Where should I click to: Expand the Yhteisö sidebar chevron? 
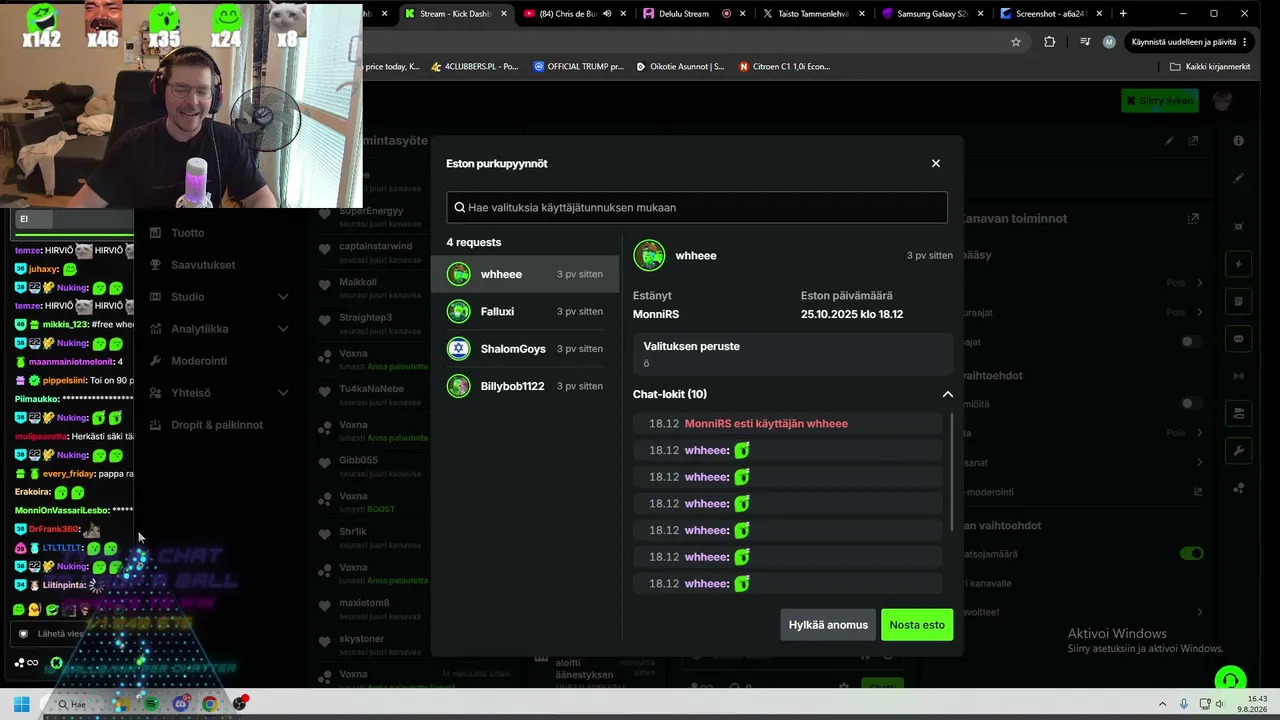(x=283, y=393)
